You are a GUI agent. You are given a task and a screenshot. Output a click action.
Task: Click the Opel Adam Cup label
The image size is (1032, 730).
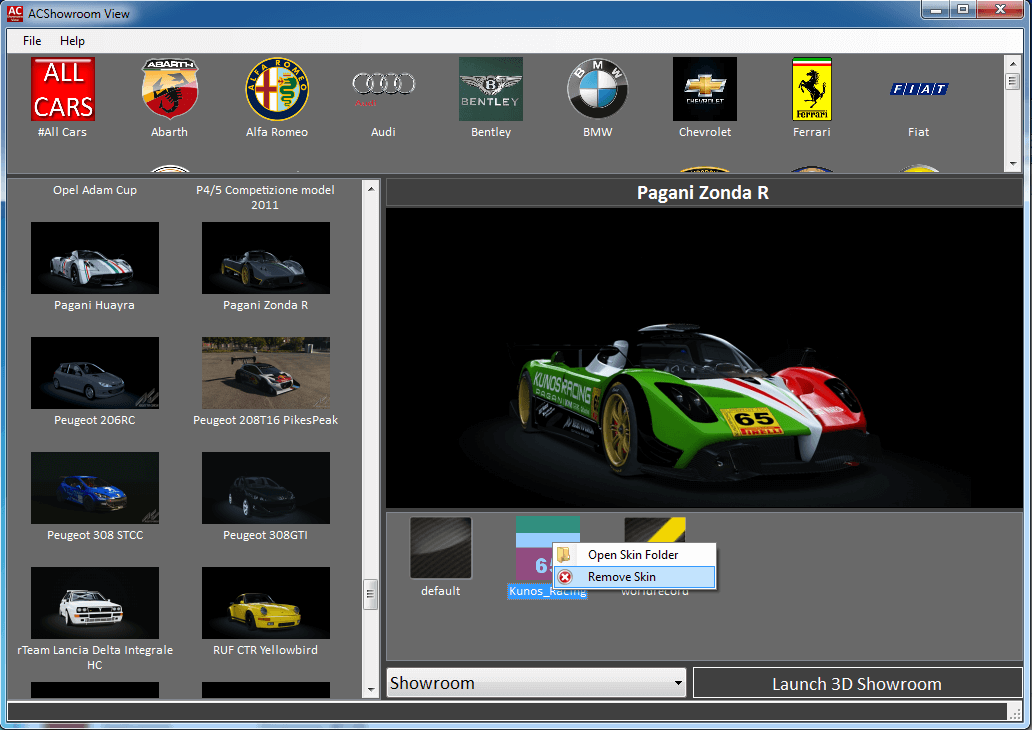click(x=95, y=190)
